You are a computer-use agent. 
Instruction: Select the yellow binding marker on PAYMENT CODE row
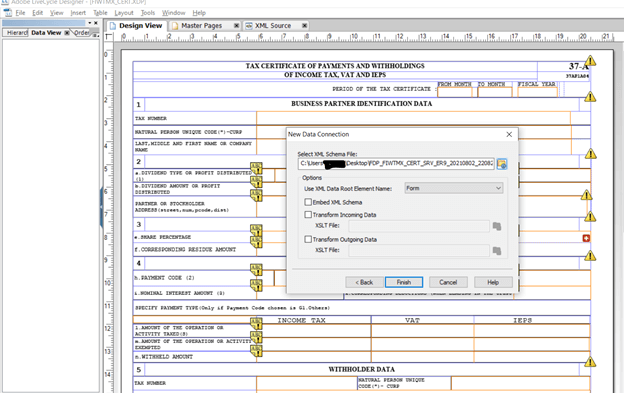click(256, 270)
